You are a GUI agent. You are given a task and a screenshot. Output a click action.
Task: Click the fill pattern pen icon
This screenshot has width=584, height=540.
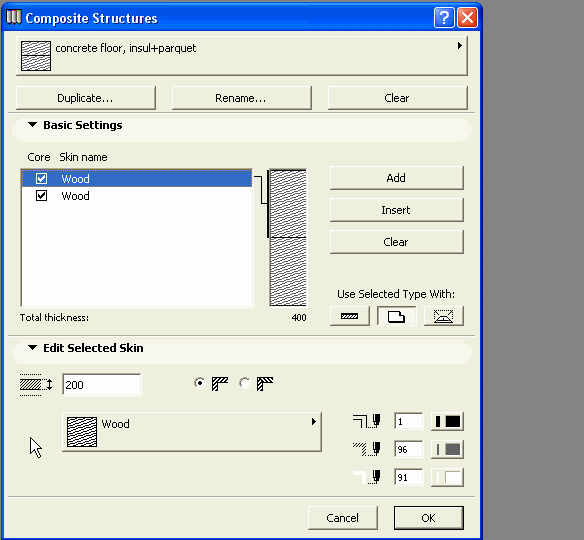coord(367,449)
